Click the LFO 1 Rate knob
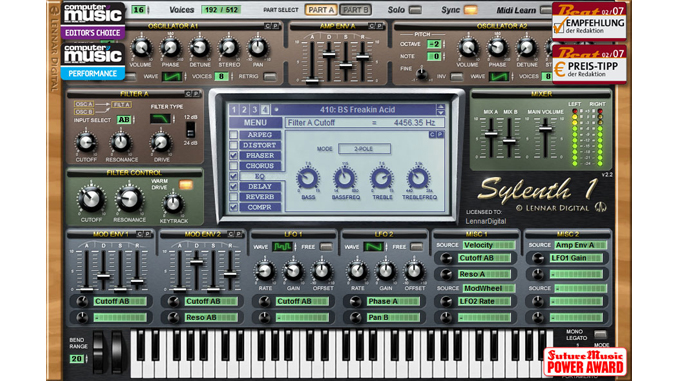 click(x=265, y=271)
